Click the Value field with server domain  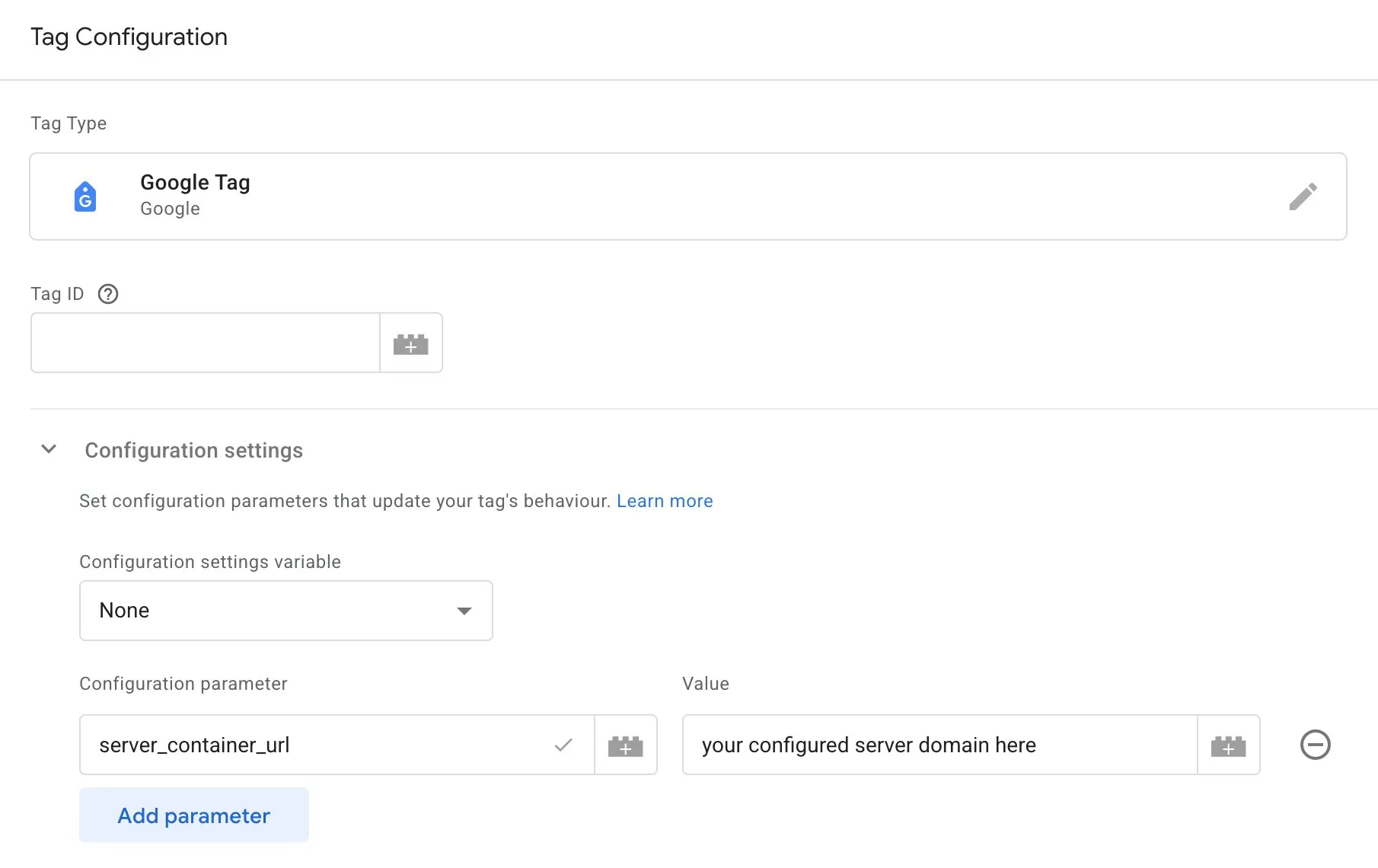pos(940,745)
